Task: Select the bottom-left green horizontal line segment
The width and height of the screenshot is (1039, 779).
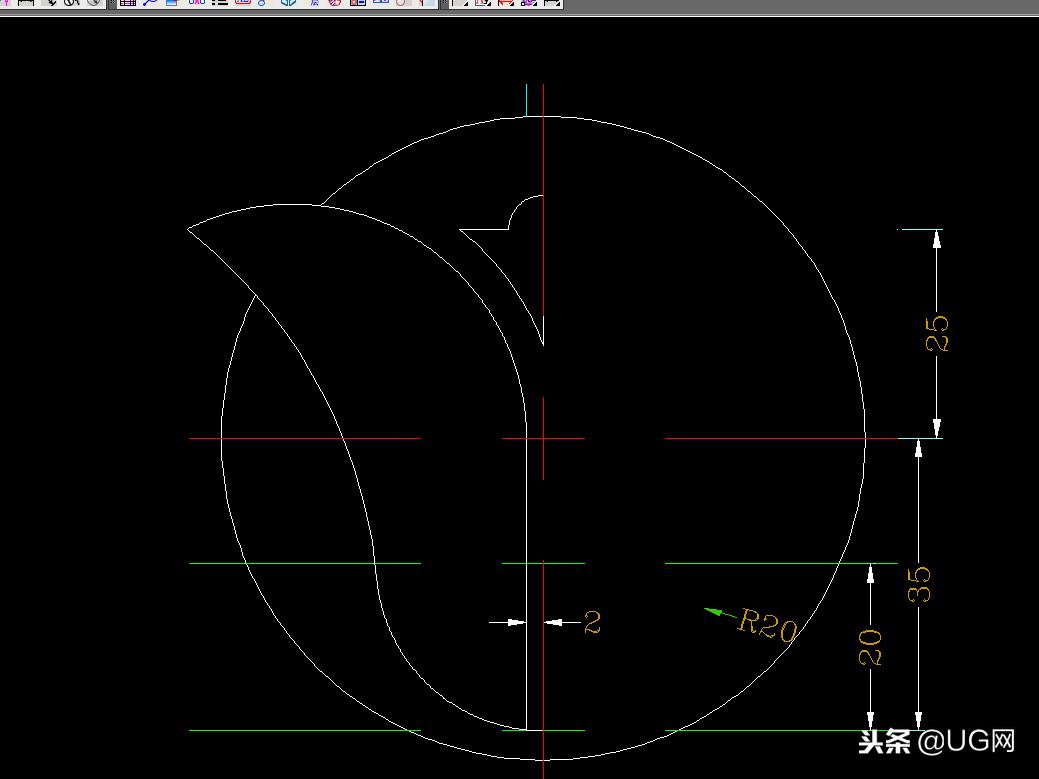Action: point(305,731)
